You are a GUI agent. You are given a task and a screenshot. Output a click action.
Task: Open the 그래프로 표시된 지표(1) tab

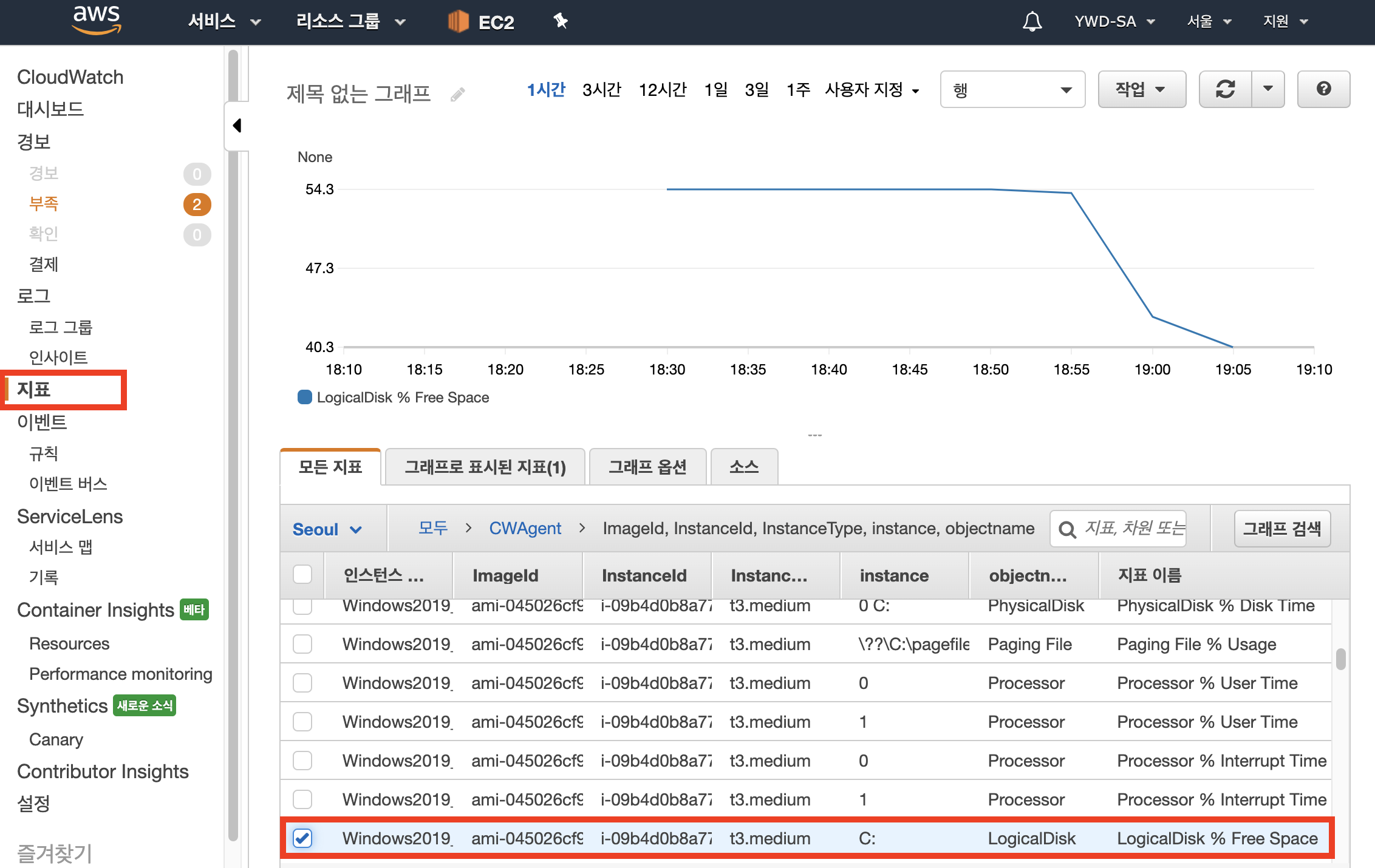pyautogui.click(x=485, y=467)
